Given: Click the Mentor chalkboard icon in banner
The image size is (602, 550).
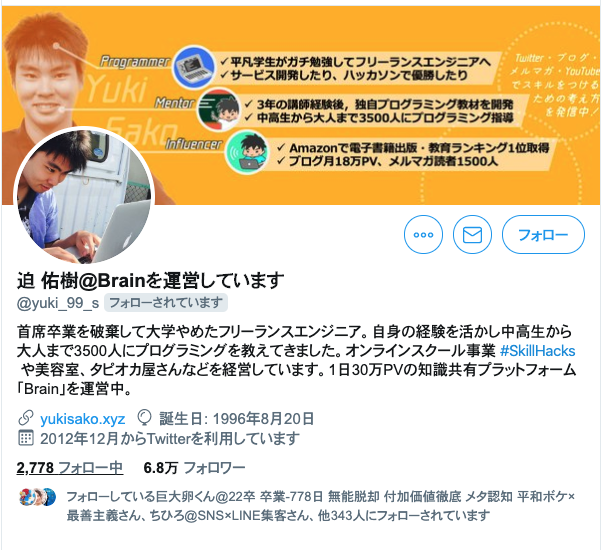Looking at the screenshot, I should (219, 110).
